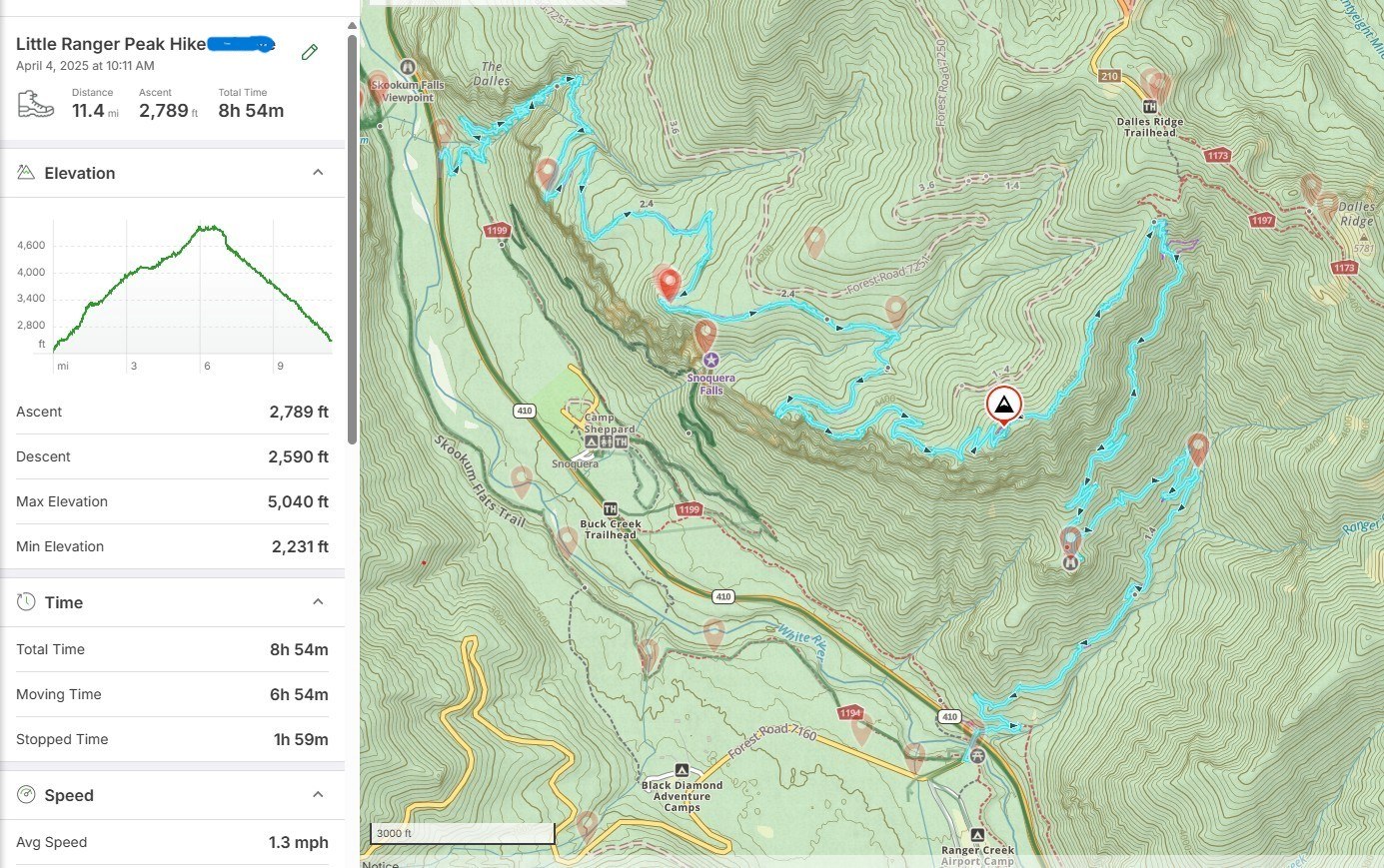Viewport: 1384px width, 868px height.
Task: Click the Camp Sheppard campground icons
Action: click(x=606, y=441)
